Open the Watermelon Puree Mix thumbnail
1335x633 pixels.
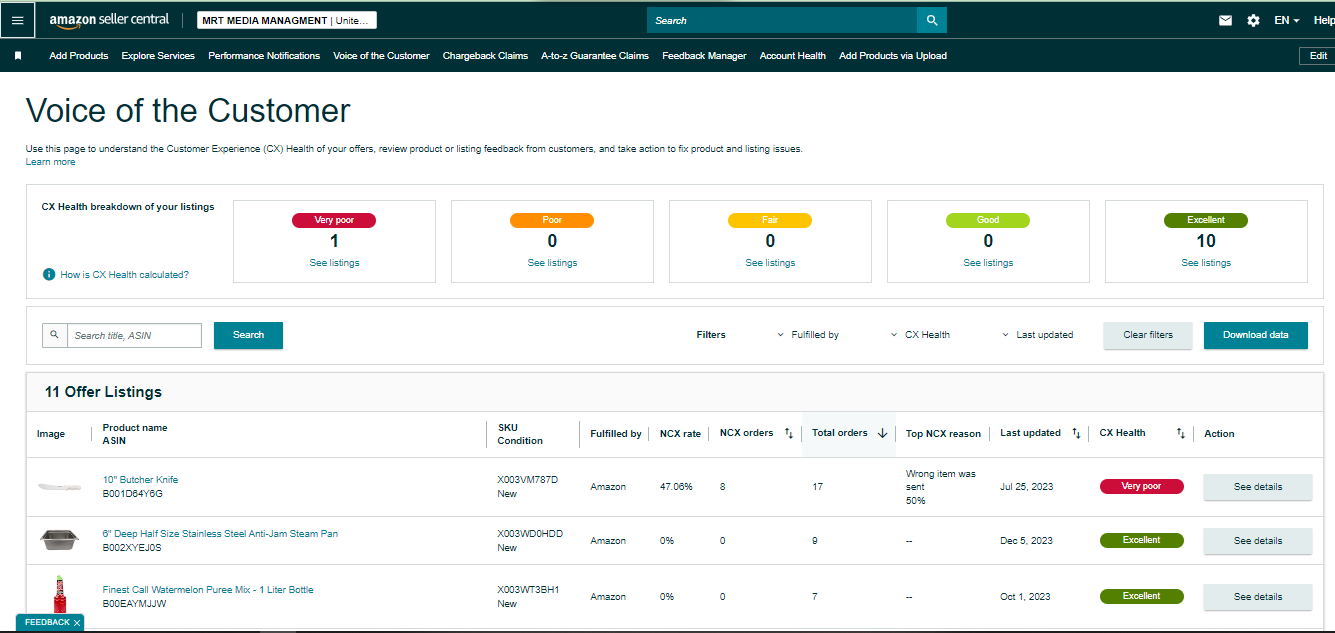click(x=59, y=595)
